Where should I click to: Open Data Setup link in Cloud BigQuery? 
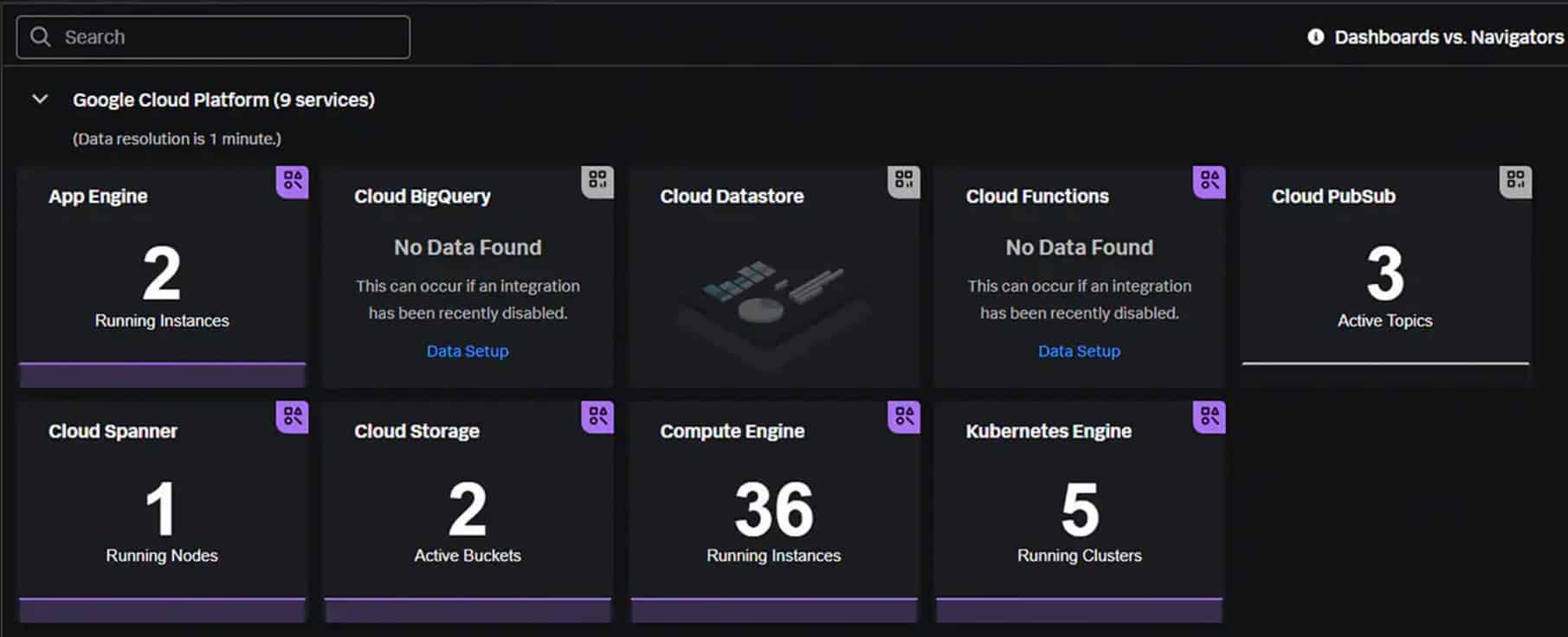[x=468, y=351]
